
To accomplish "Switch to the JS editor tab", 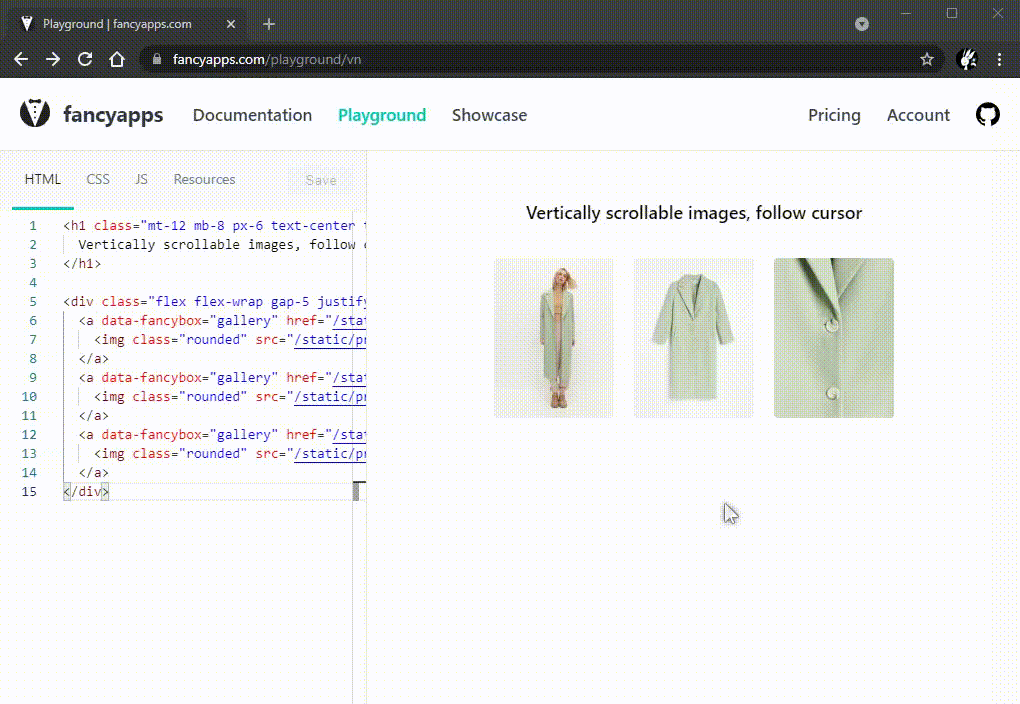I will click(x=141, y=180).
